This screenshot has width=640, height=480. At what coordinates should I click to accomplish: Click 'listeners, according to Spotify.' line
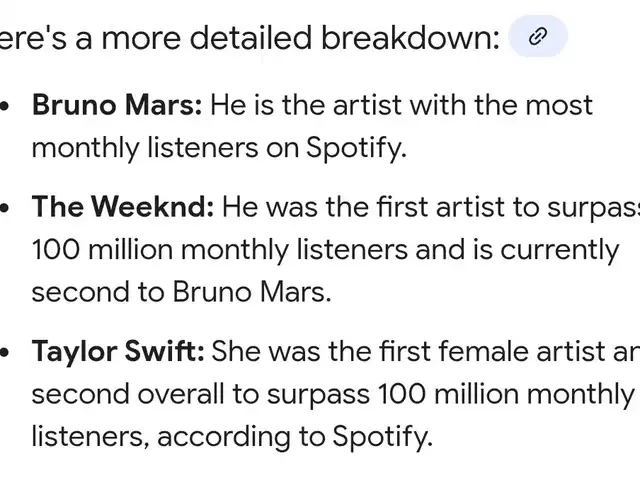[x=232, y=437]
